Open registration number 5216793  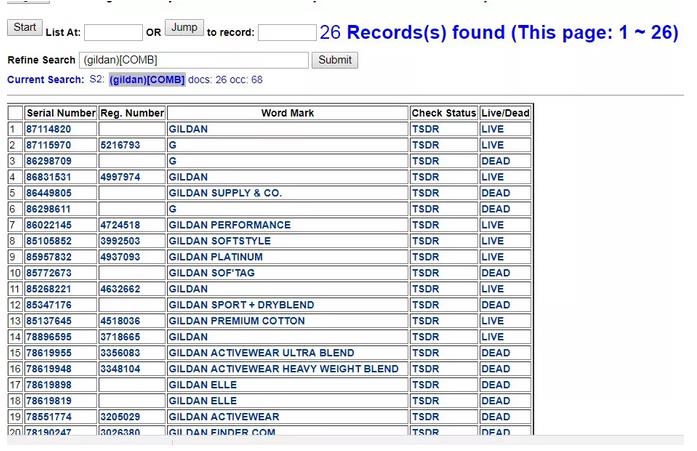pos(120,145)
